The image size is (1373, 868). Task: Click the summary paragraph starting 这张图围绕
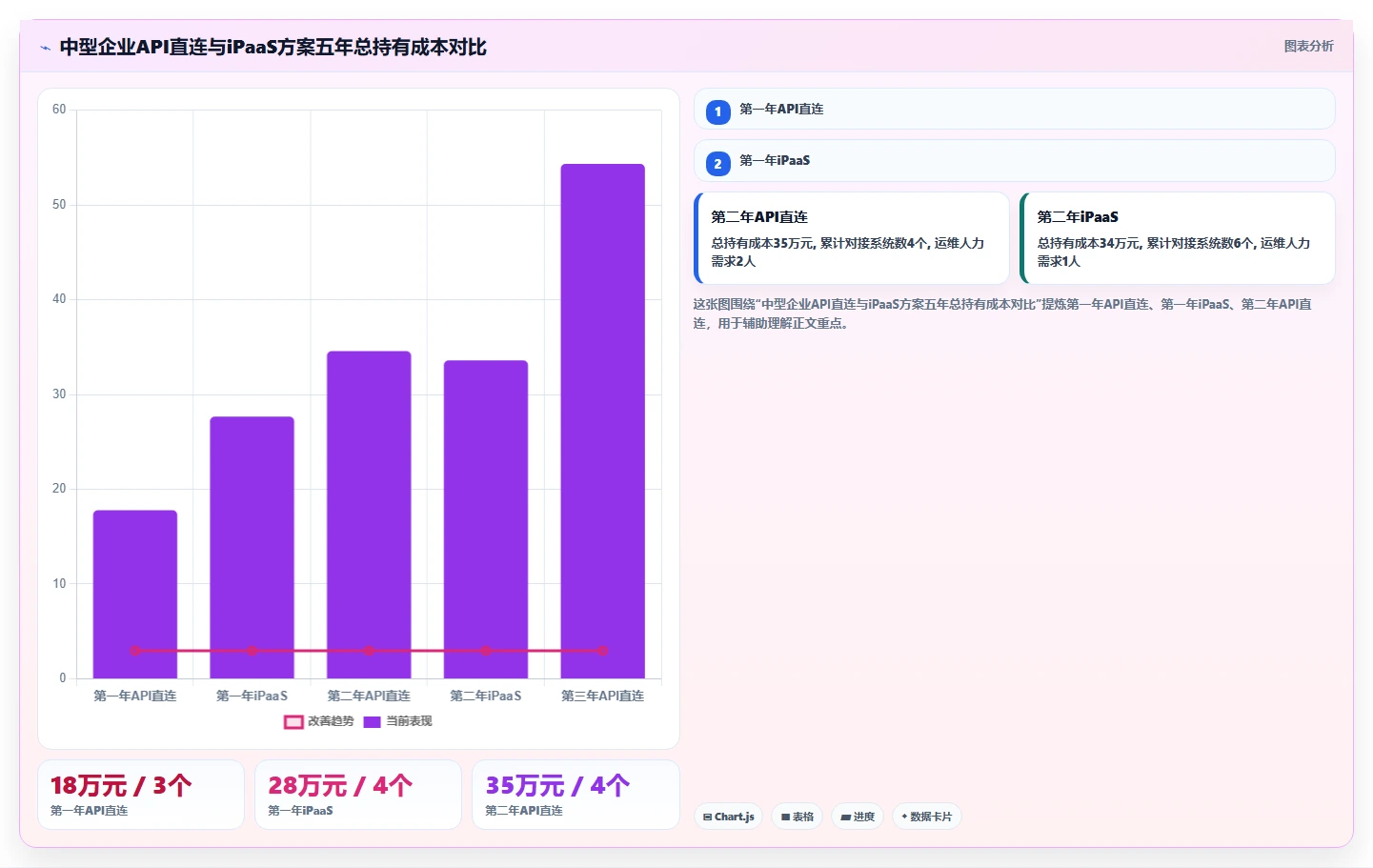(x=1002, y=313)
